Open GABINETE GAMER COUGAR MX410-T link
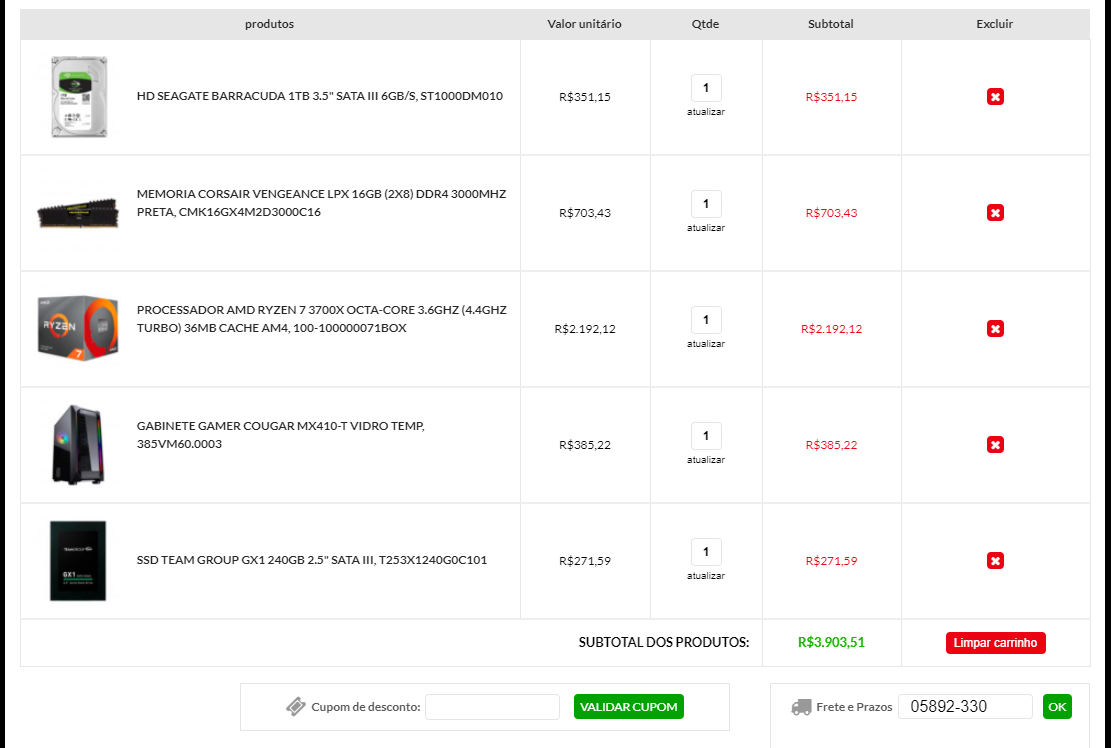 pos(281,435)
